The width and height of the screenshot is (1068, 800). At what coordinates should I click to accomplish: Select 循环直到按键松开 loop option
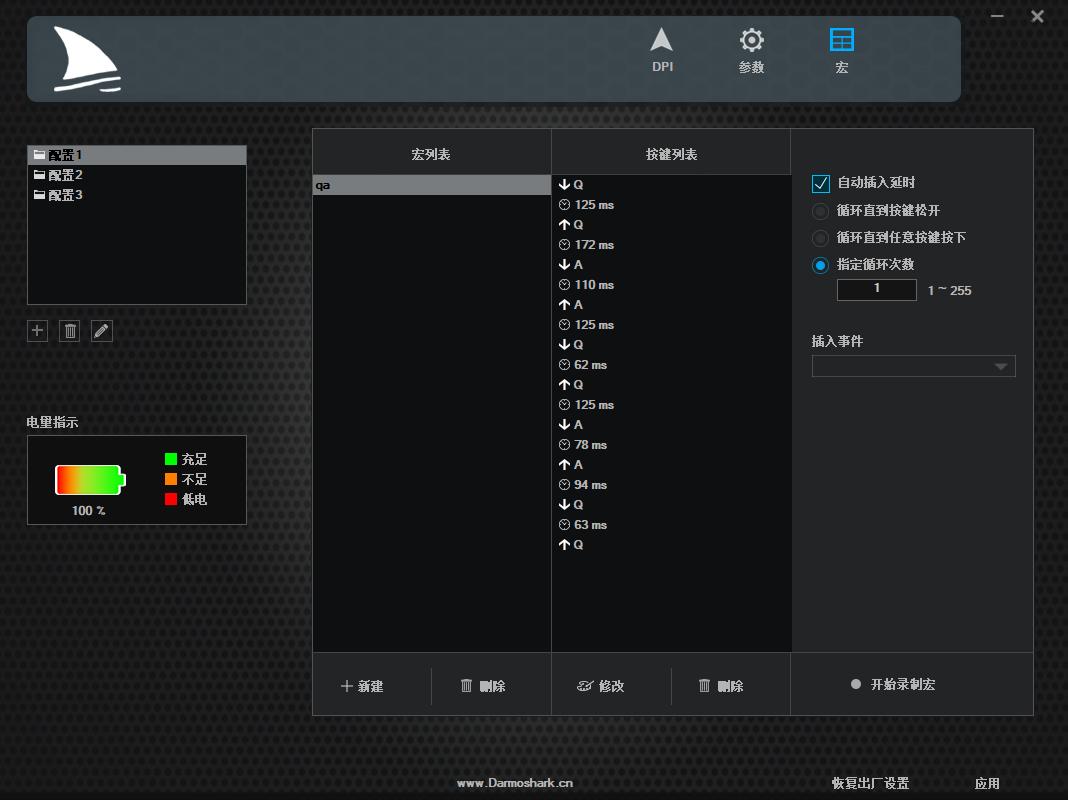(821, 210)
